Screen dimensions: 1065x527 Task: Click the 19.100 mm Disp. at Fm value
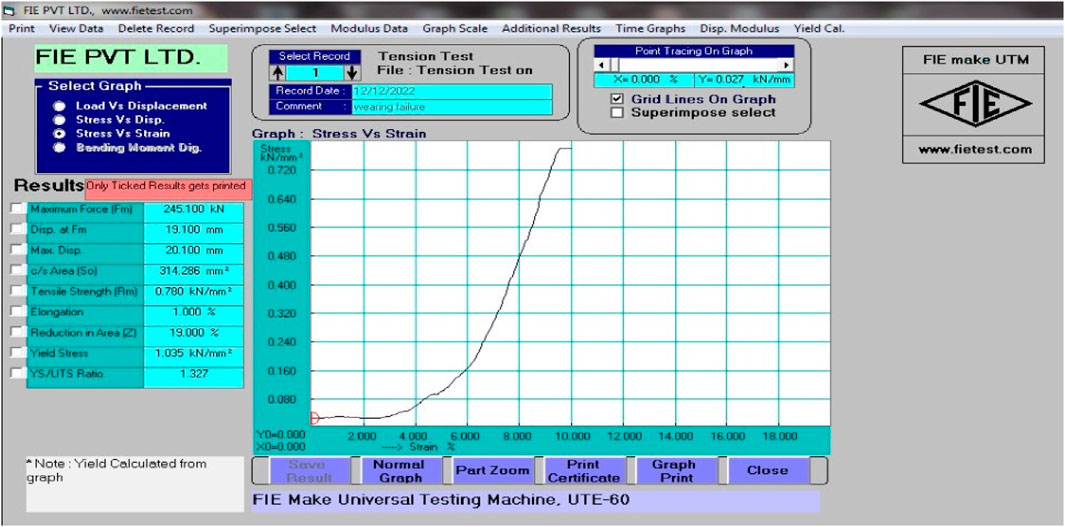(x=194, y=230)
